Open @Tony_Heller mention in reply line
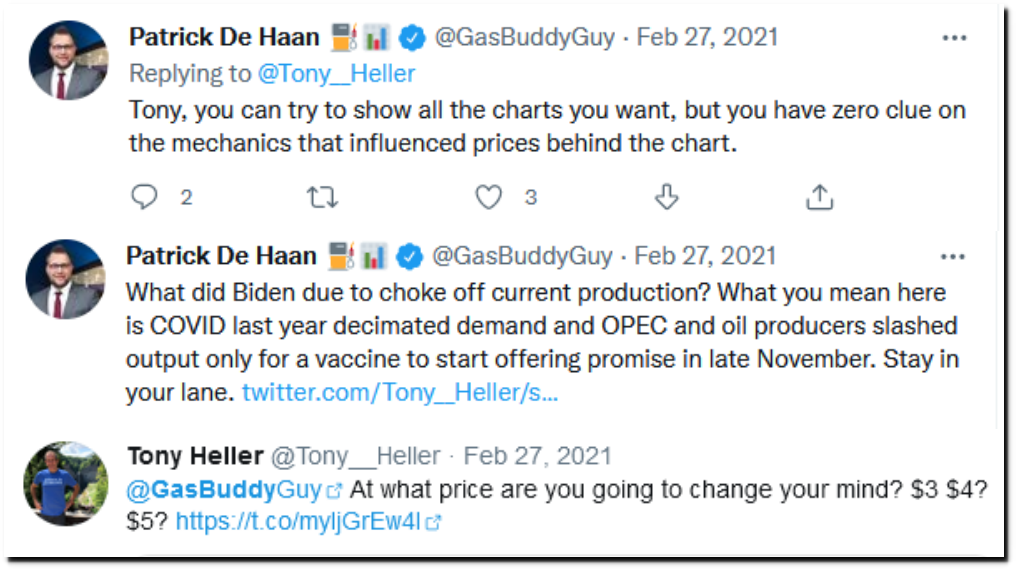This screenshot has height=569, width=1016. (x=336, y=74)
